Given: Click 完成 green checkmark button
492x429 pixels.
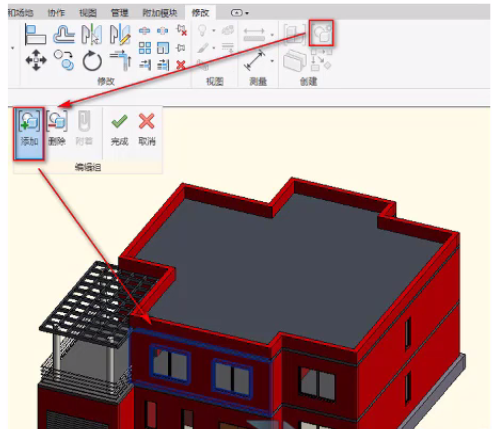Looking at the screenshot, I should 119,129.
